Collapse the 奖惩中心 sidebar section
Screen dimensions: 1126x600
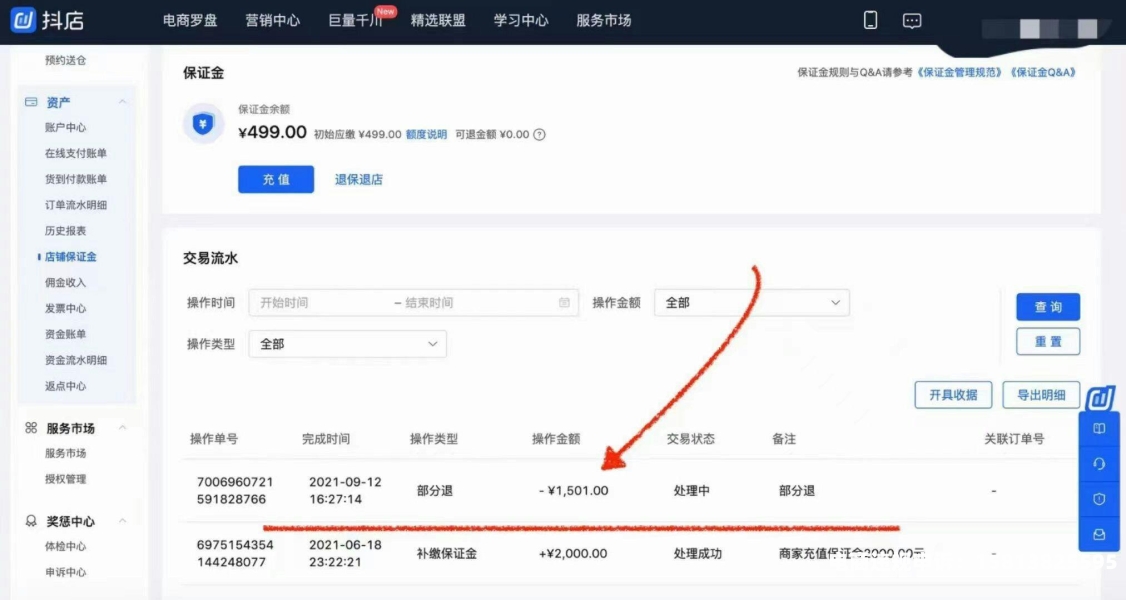[x=122, y=522]
